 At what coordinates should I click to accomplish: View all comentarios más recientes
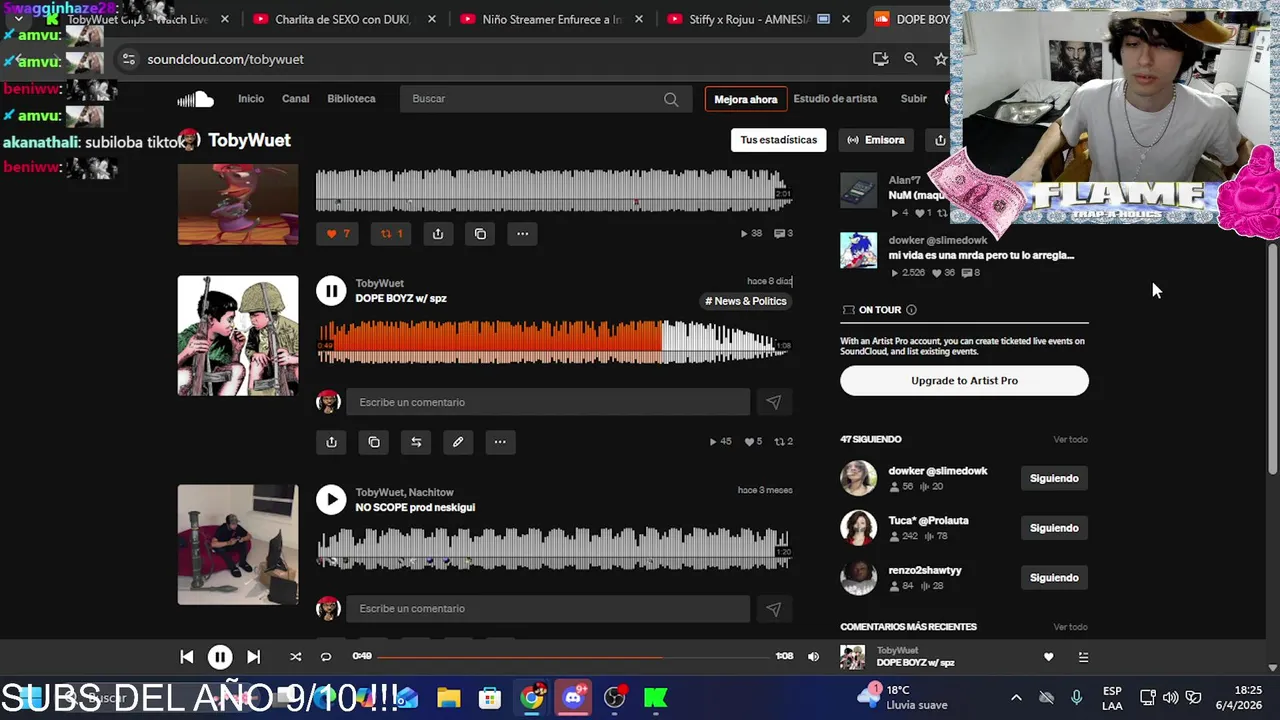(x=1070, y=627)
